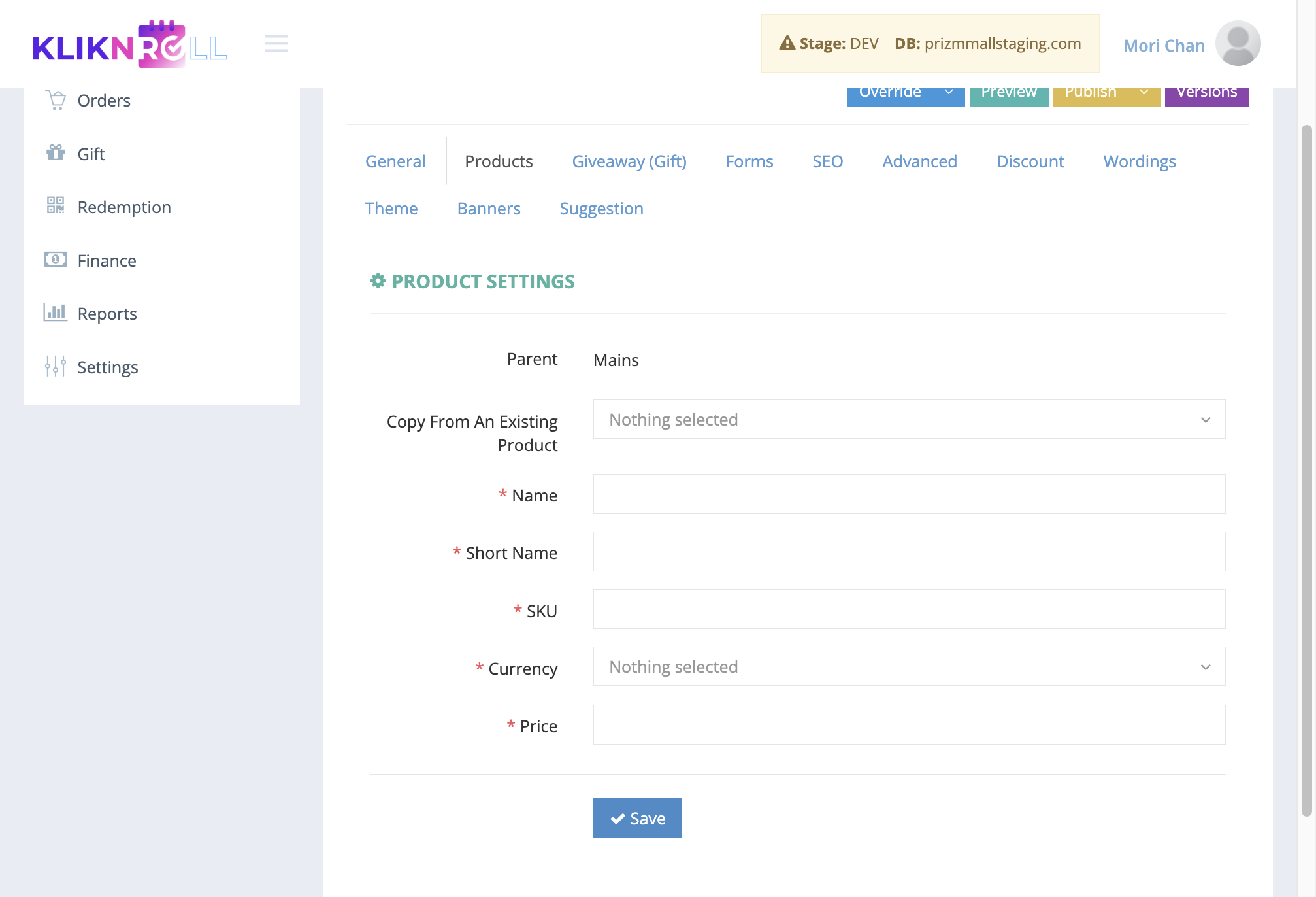
Task: Switch to the Forms tab
Action: click(x=749, y=161)
